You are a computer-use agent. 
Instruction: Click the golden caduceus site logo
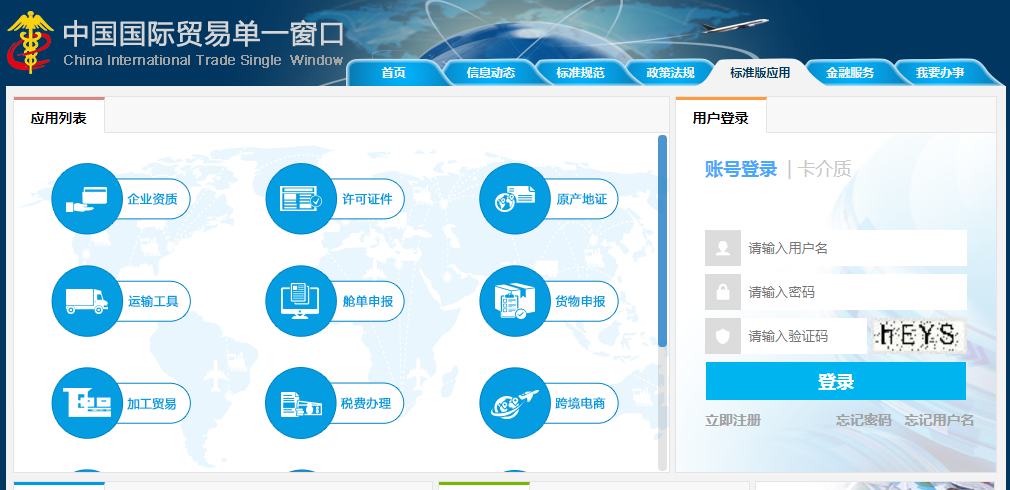click(29, 41)
